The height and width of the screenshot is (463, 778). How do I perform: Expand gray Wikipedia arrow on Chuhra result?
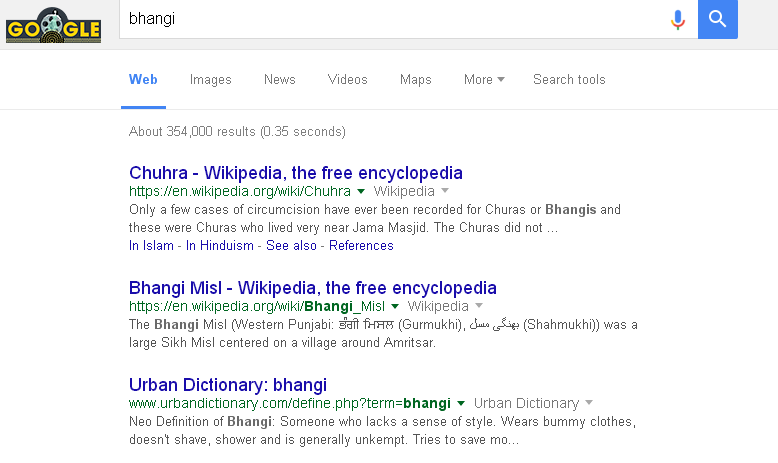pos(445,191)
